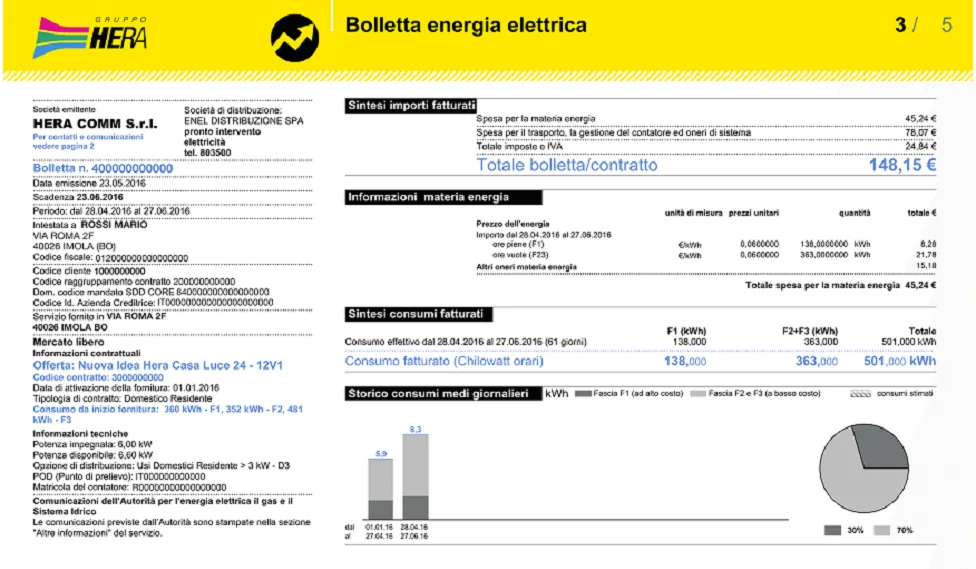
Task: Click the dark 'Fascia F1 (ad alto costo)' legend swatch
Action: coord(583,393)
